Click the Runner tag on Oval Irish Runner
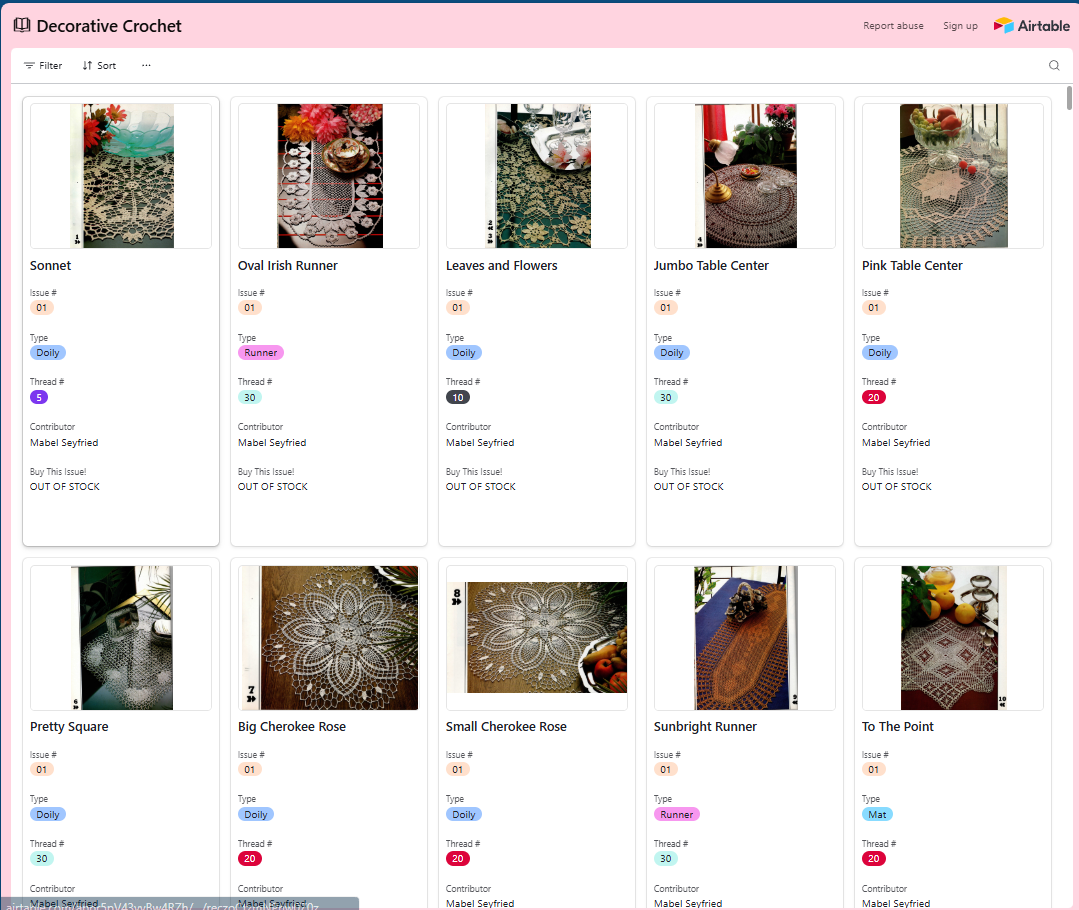 tap(260, 352)
